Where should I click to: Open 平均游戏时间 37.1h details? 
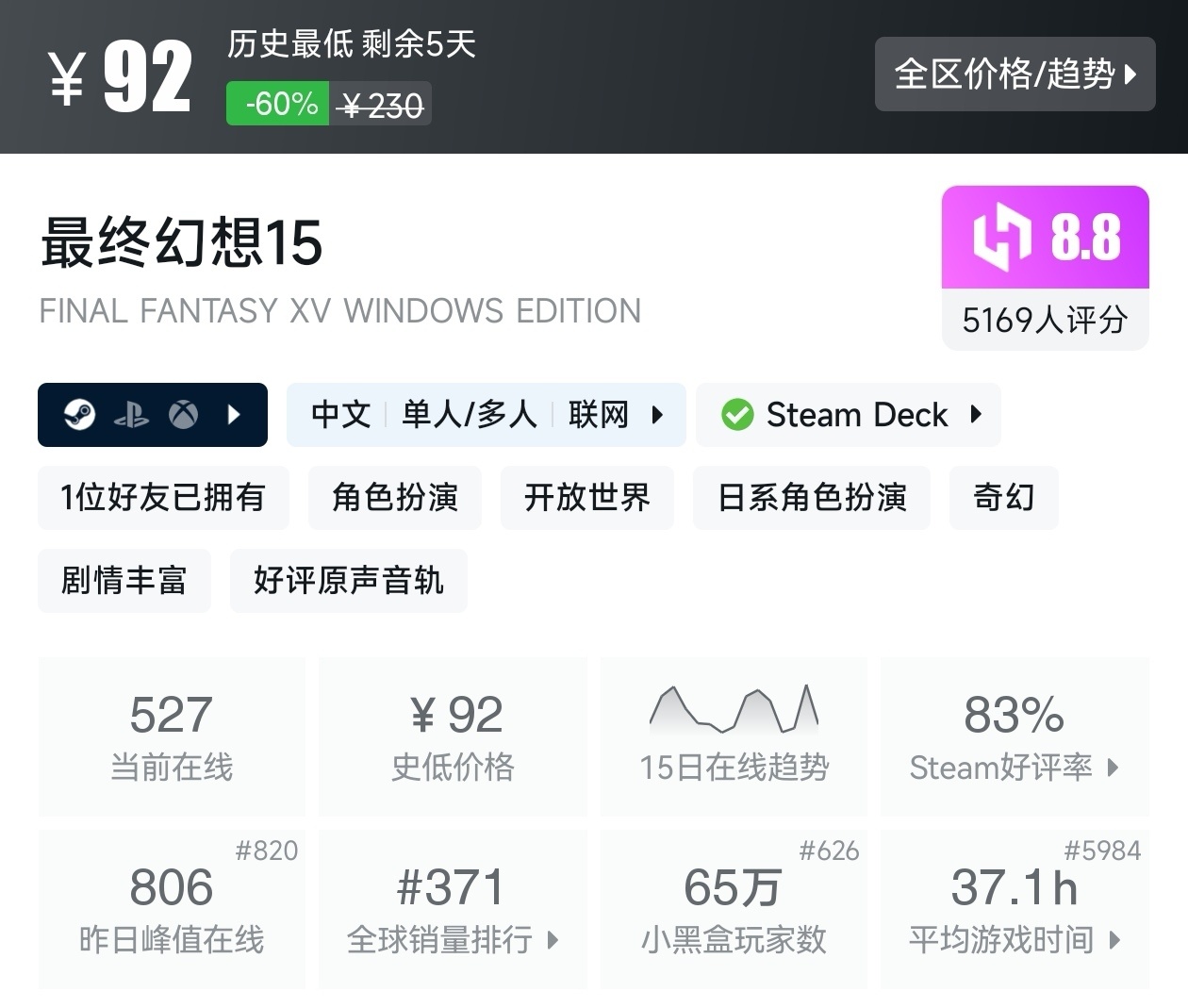tap(1014, 909)
